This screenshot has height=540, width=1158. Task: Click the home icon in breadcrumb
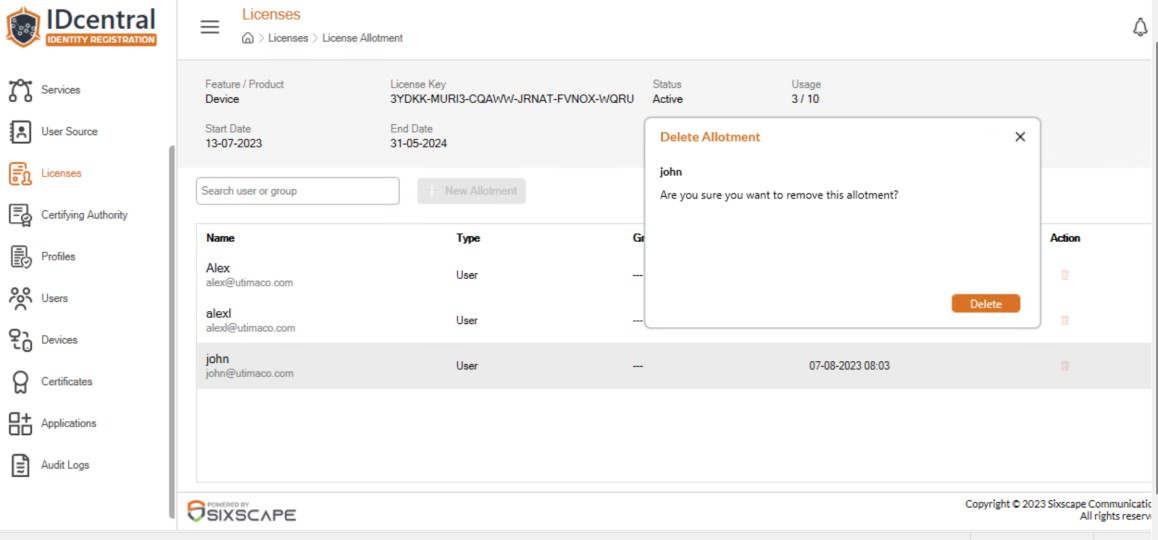point(248,38)
